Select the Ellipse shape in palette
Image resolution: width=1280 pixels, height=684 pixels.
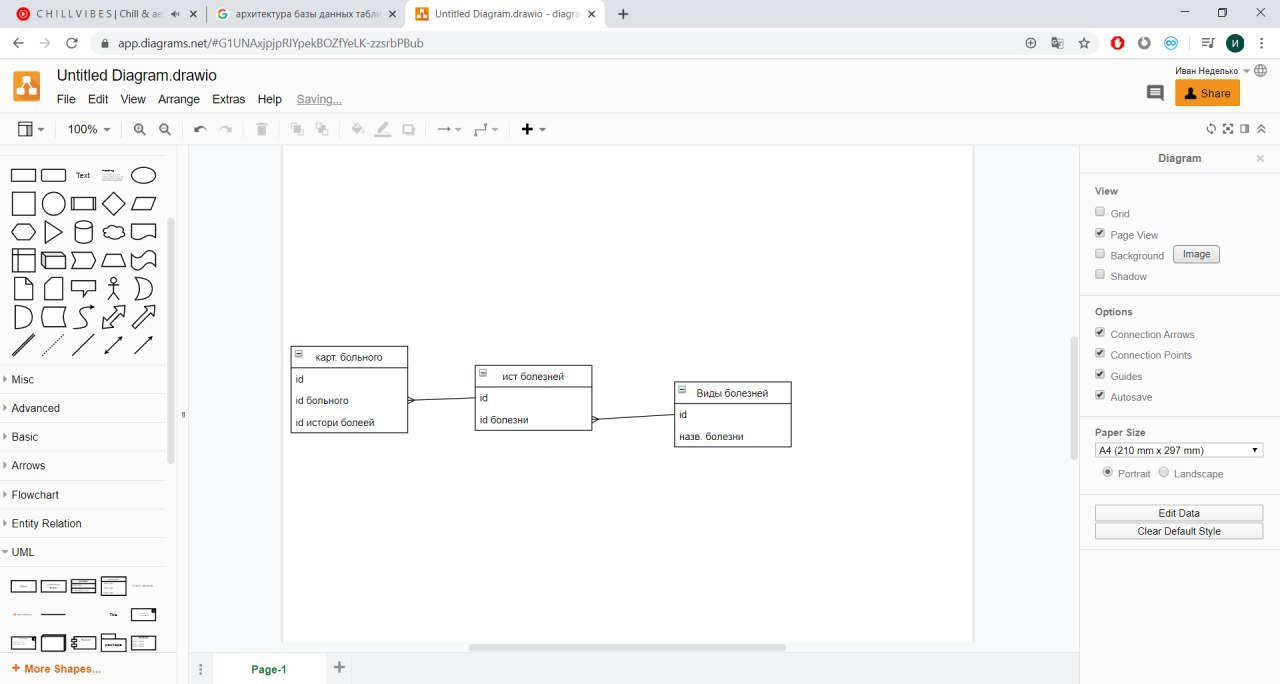(144, 175)
